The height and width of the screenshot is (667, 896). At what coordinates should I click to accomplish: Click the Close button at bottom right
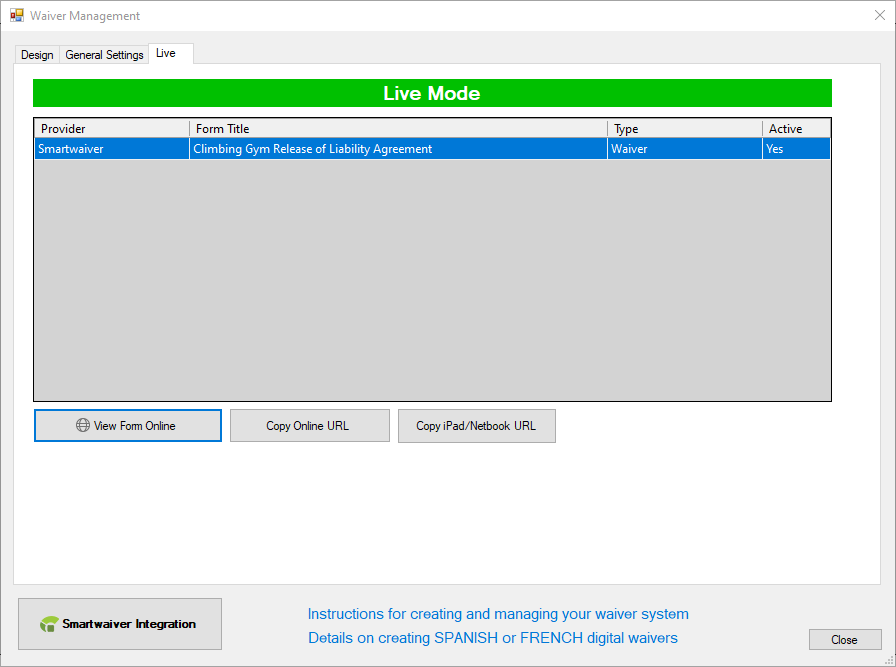845,640
